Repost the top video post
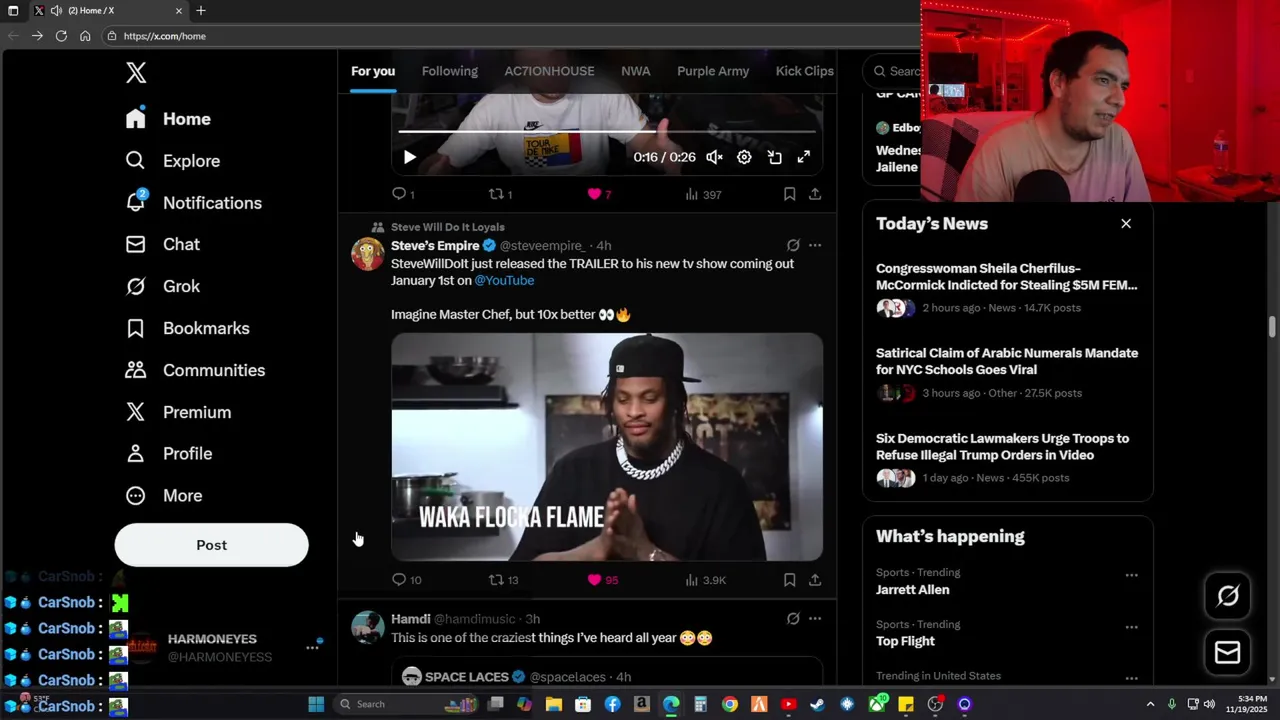Viewport: 1280px width, 720px height. 500,194
